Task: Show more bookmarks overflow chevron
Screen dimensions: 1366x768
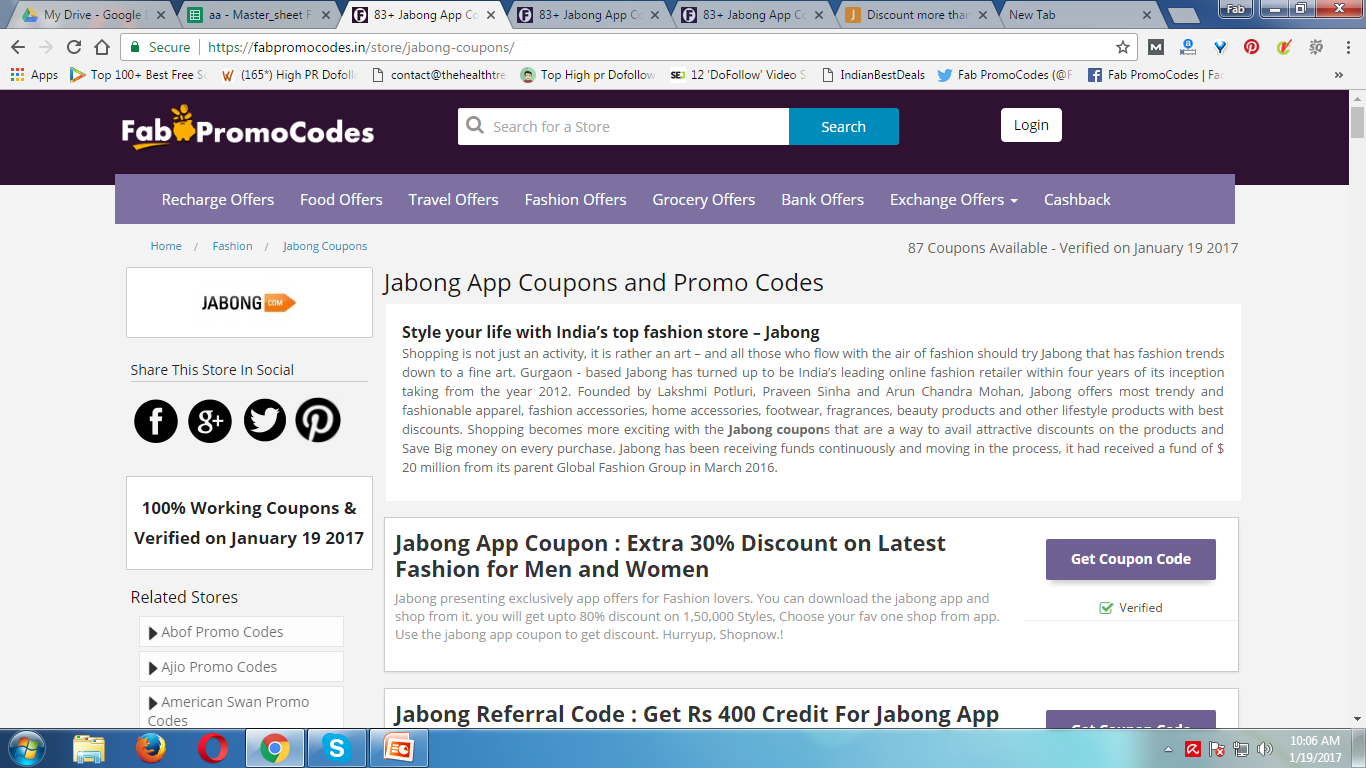Action: (x=1339, y=75)
